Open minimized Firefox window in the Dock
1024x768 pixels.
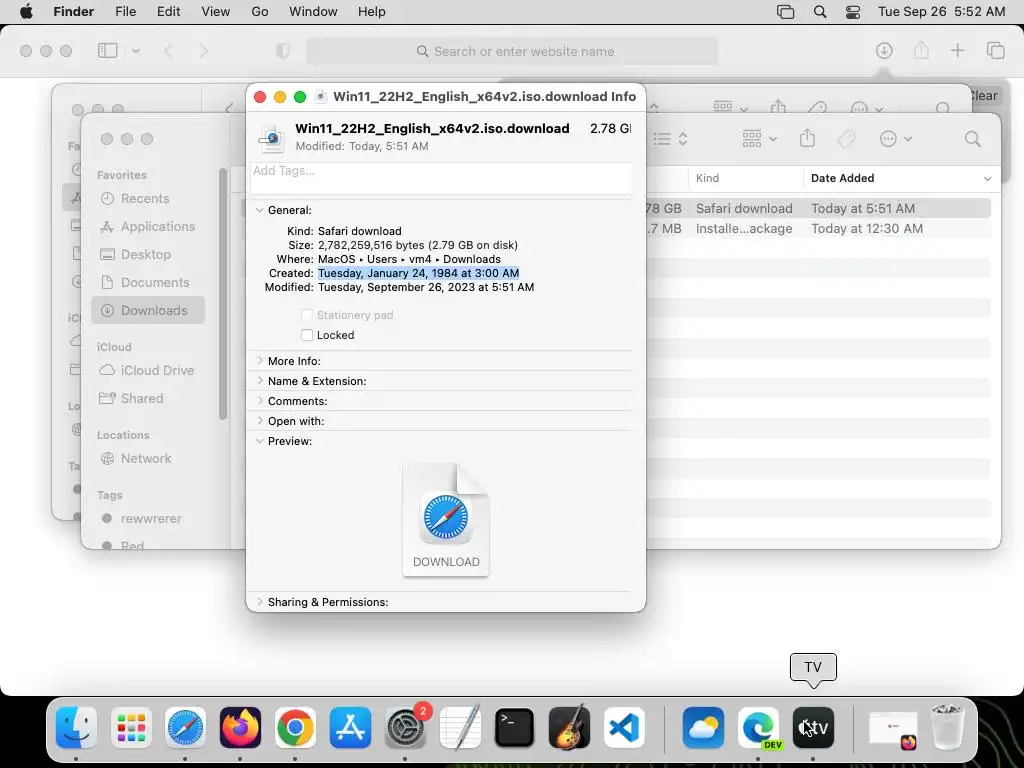click(893, 729)
